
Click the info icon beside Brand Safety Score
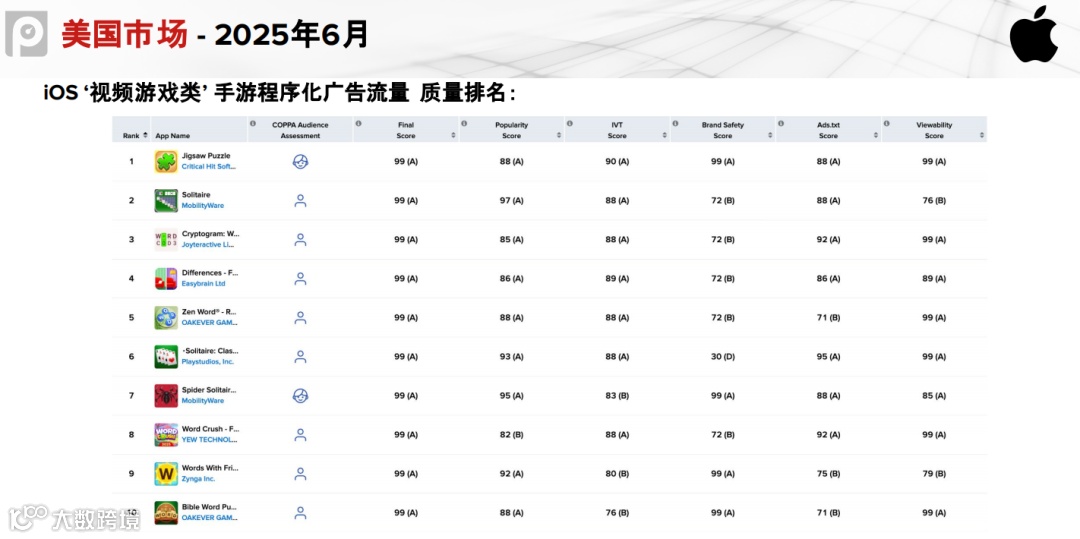[675, 123]
